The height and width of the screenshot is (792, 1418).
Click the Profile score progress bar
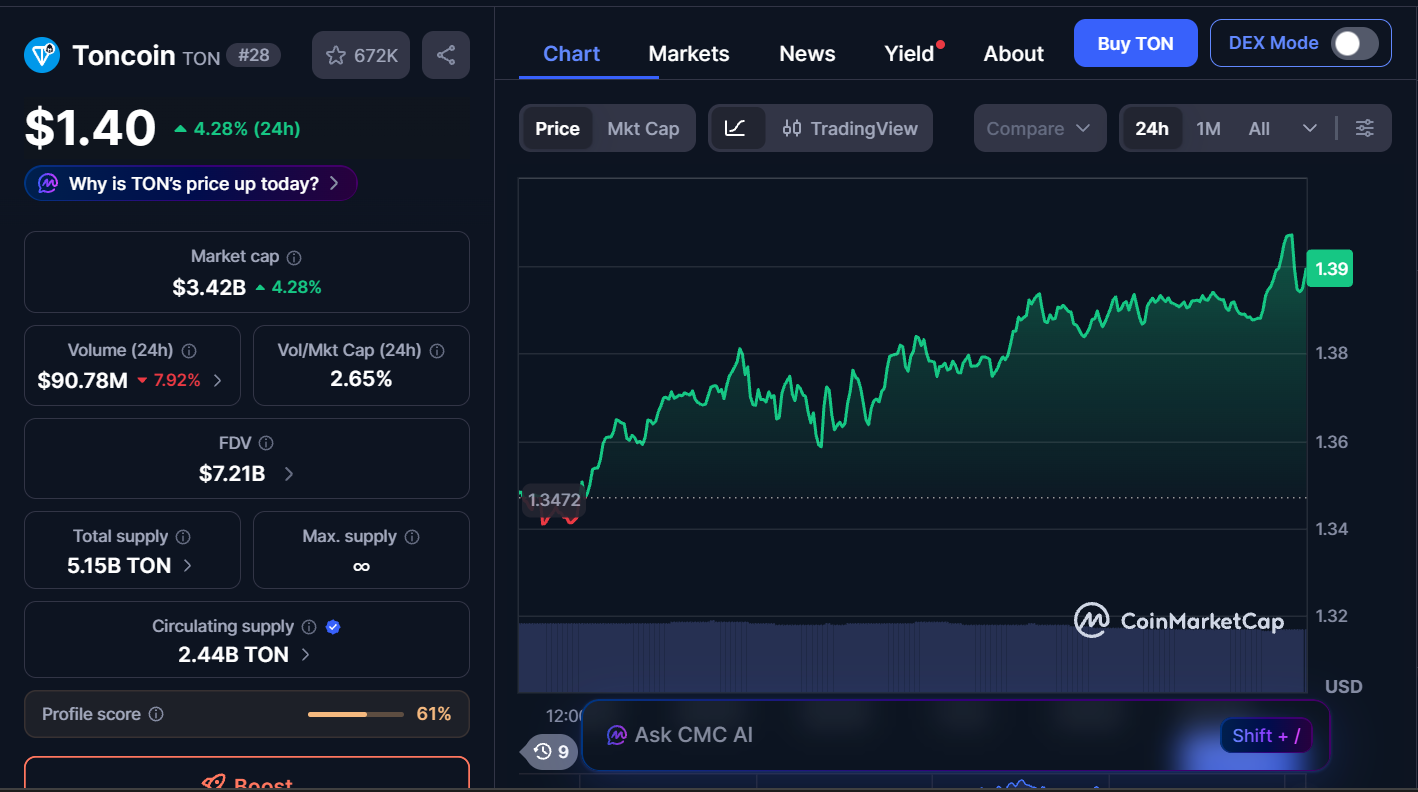tap(355, 714)
